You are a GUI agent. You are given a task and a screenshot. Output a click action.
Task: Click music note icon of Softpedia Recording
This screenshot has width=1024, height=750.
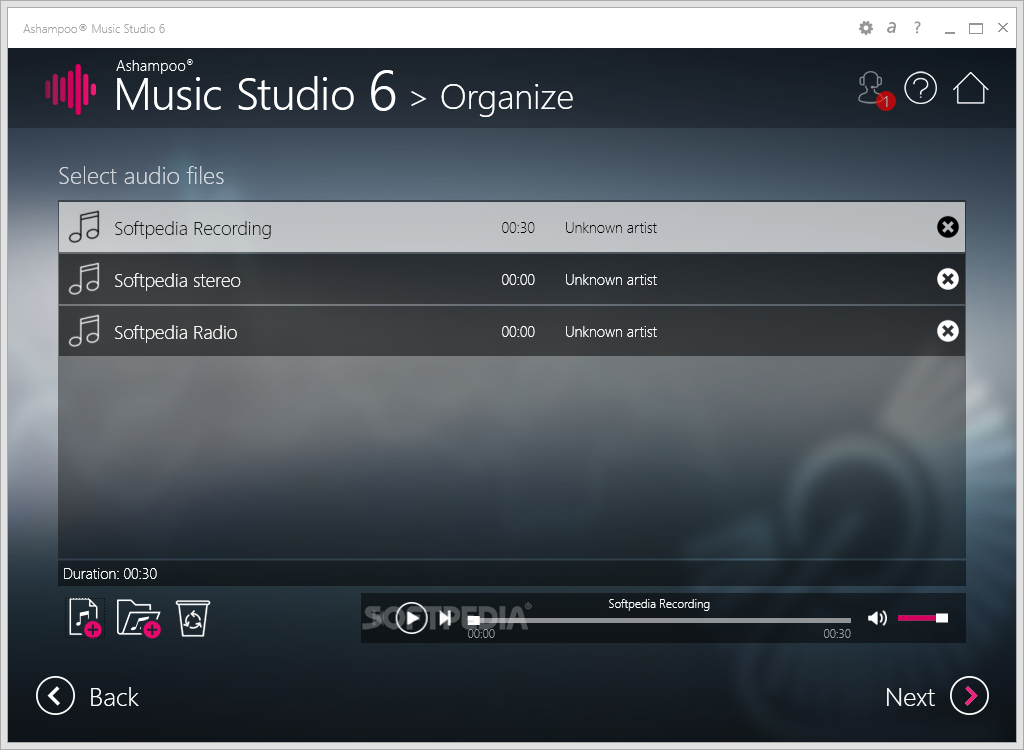pos(85,227)
